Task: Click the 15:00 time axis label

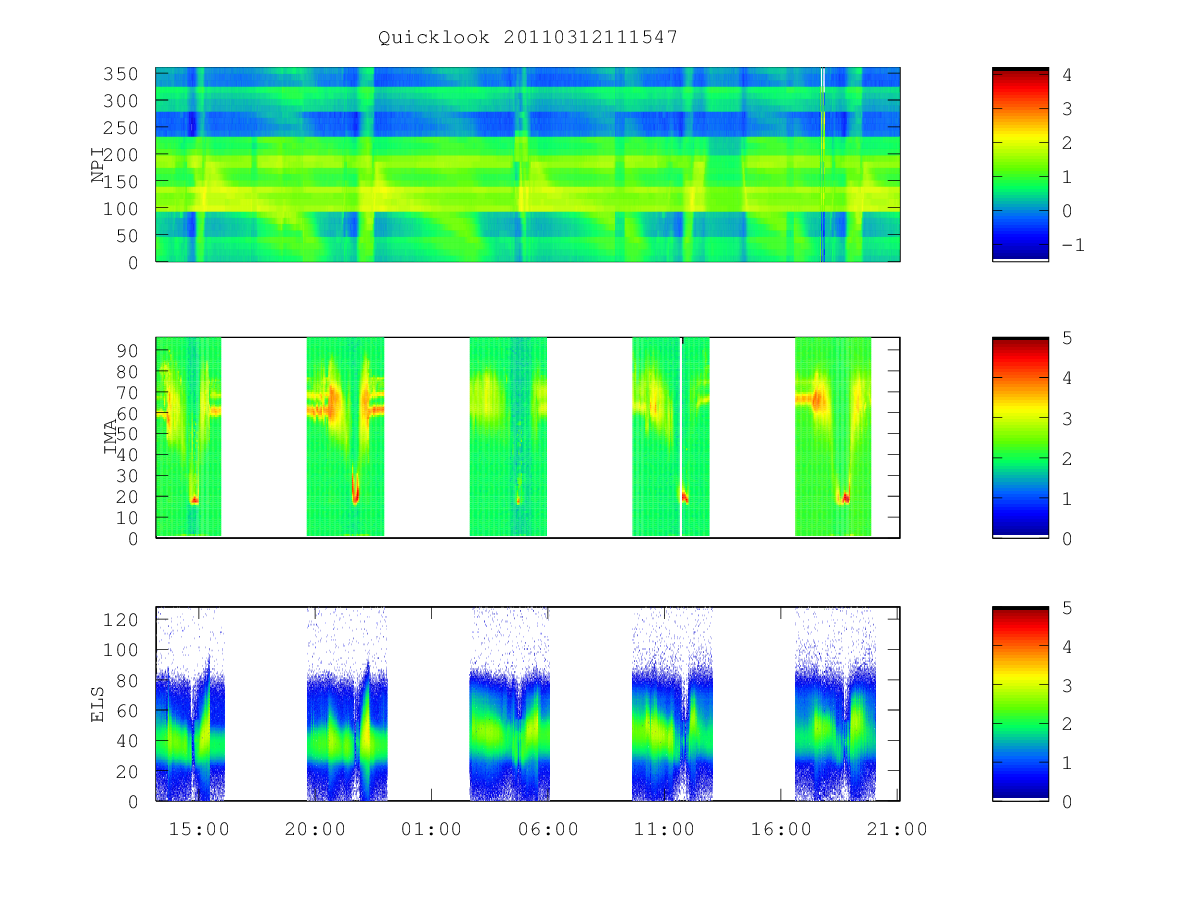Action: pyautogui.click(x=200, y=829)
